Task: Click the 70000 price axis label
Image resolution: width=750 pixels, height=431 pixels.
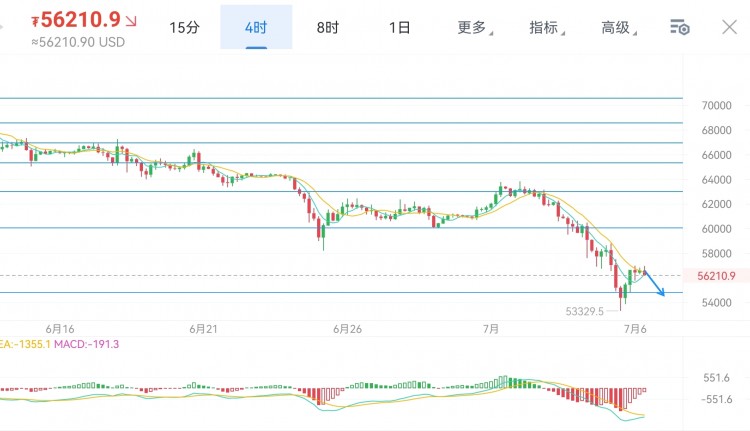Action: click(x=717, y=106)
